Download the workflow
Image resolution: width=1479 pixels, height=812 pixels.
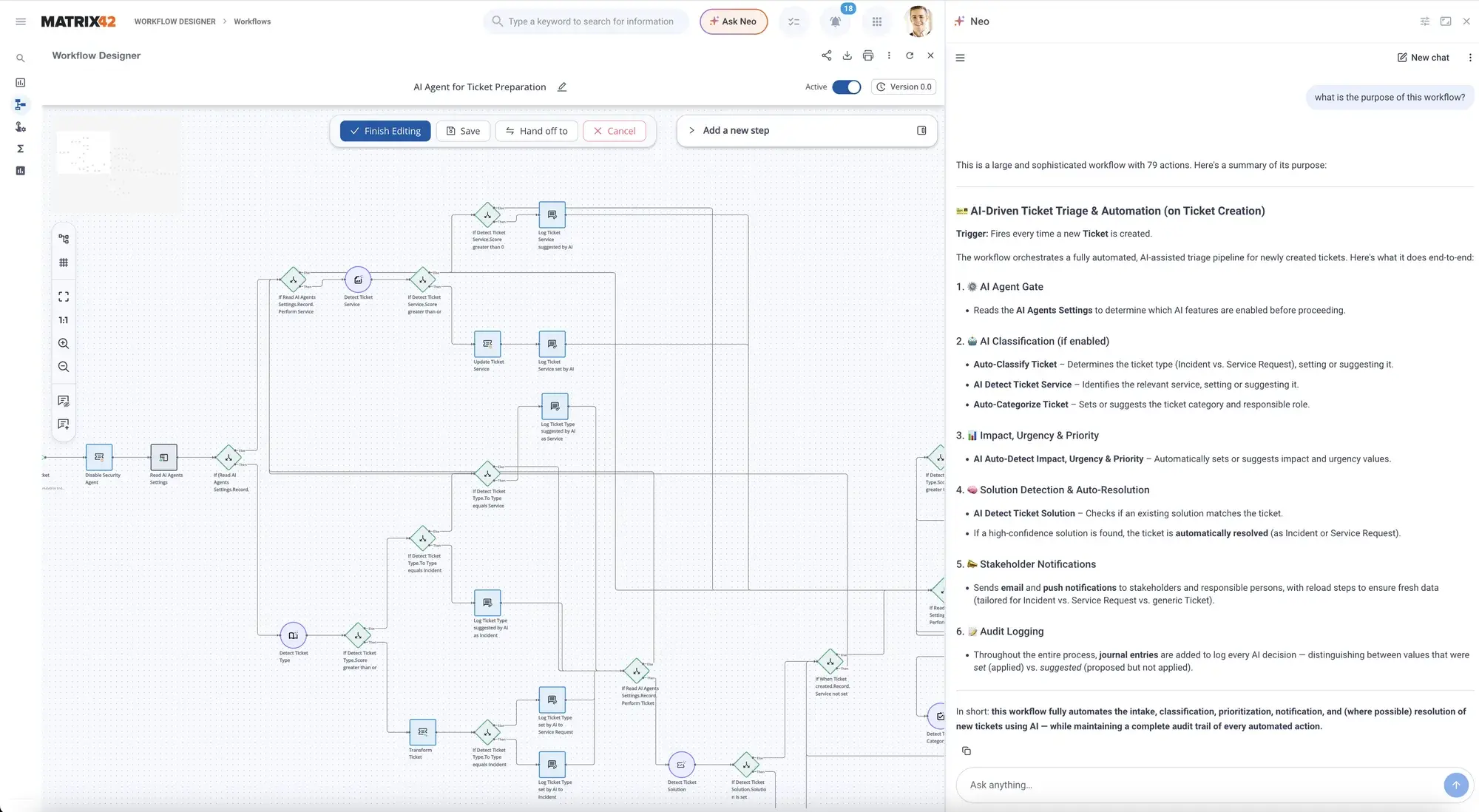pos(847,55)
